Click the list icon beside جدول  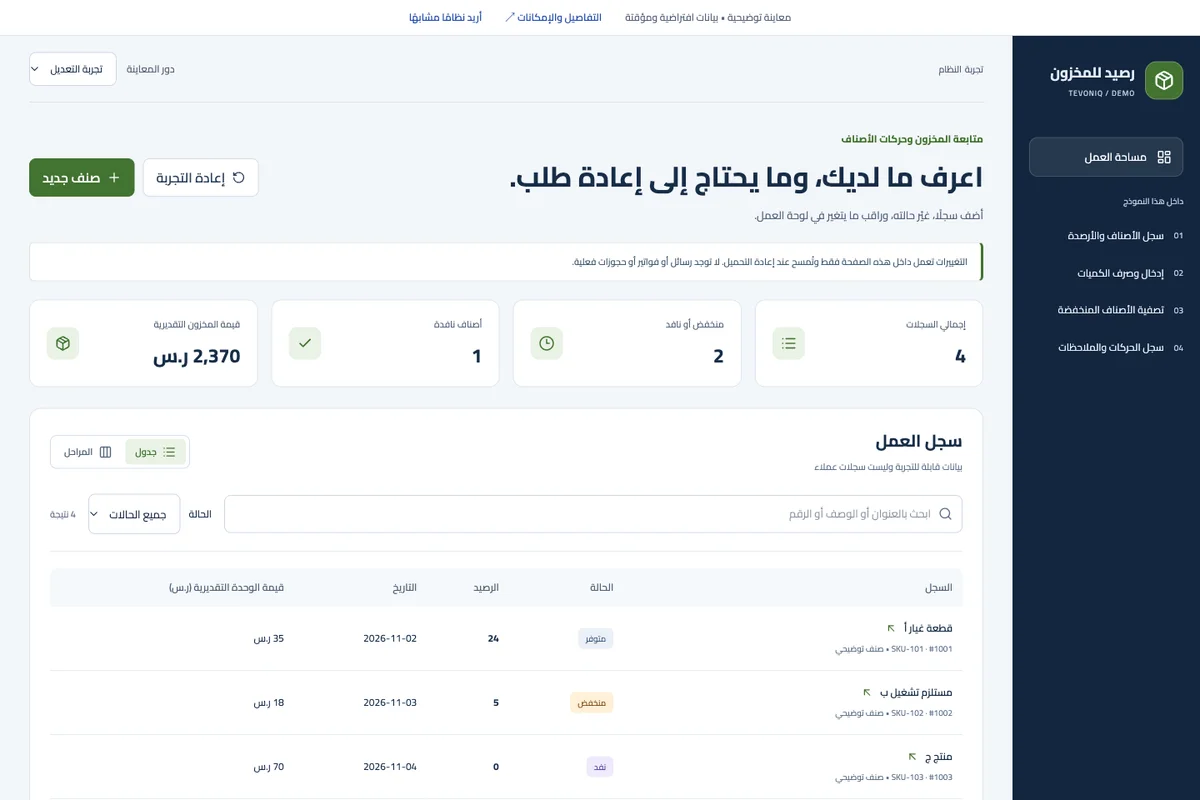tap(169, 452)
